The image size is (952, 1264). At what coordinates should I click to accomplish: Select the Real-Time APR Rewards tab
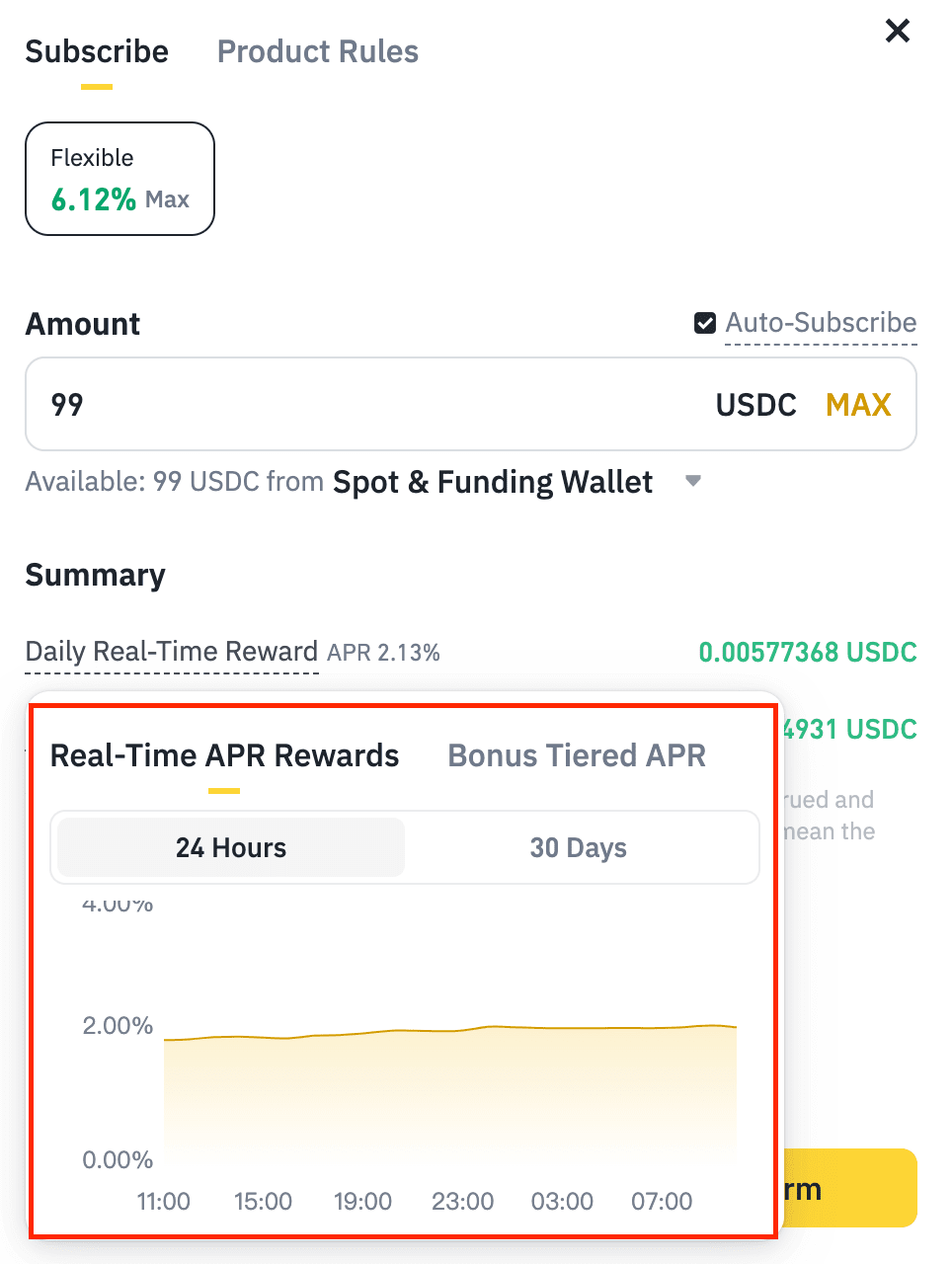point(224,755)
